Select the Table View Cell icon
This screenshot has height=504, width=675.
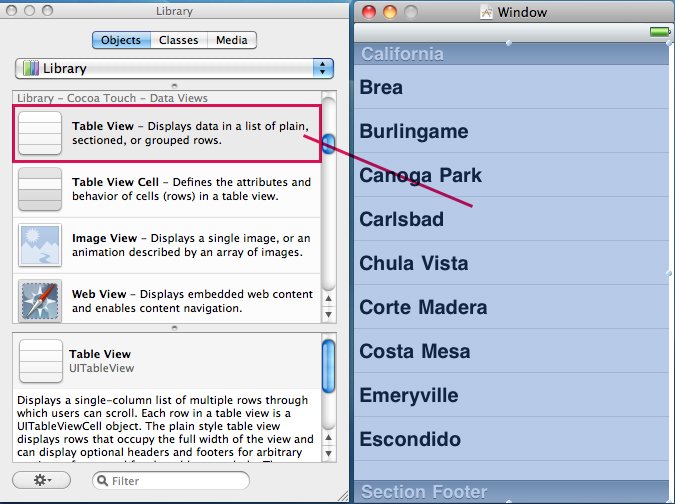point(40,189)
